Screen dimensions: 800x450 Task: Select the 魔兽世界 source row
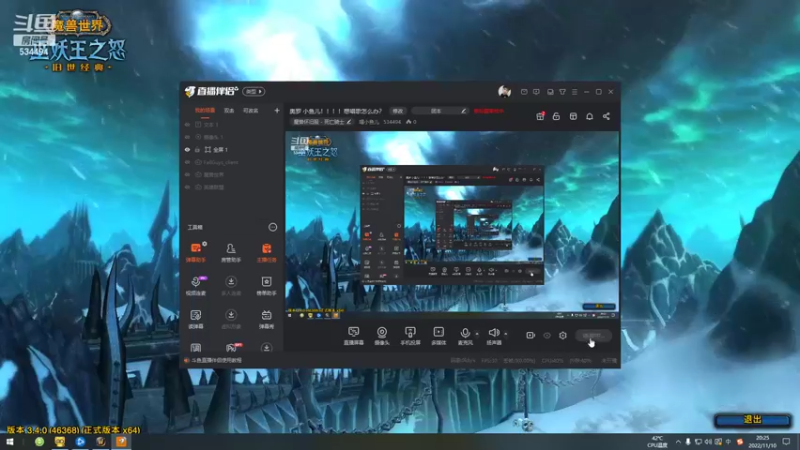point(233,174)
